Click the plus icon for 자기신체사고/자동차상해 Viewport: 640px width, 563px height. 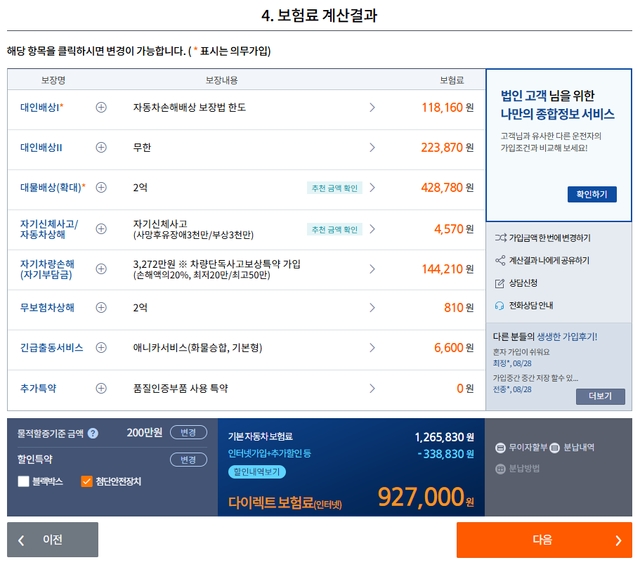coord(101,229)
